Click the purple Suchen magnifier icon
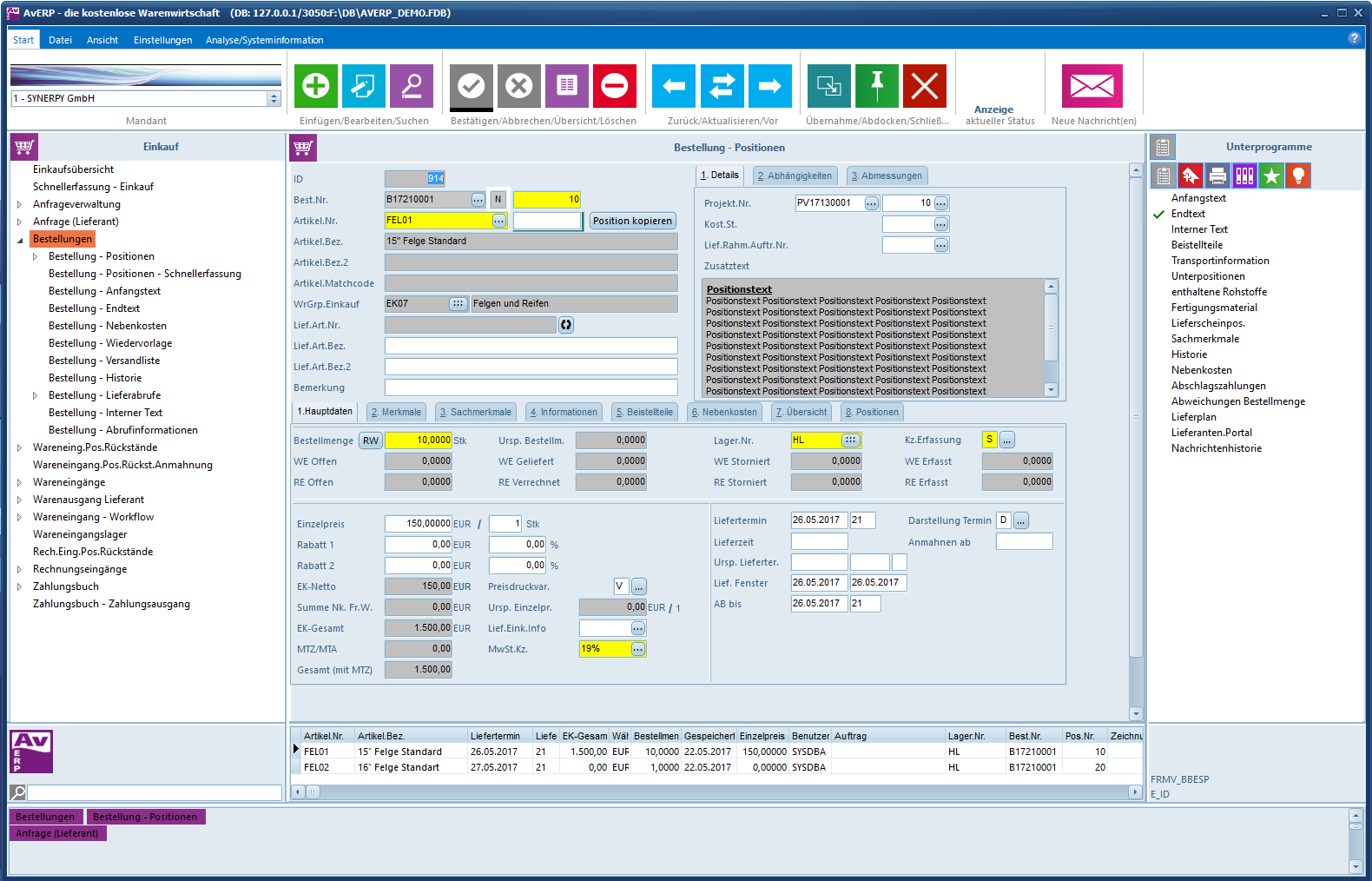The width and height of the screenshot is (1372, 881). click(x=412, y=86)
